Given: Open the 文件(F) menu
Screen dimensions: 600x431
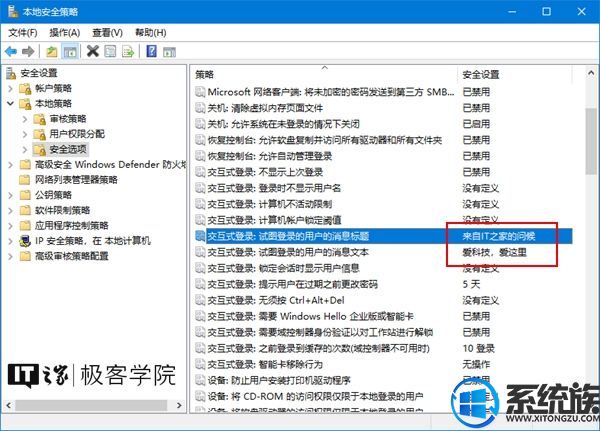Looking at the screenshot, I should point(23,33).
